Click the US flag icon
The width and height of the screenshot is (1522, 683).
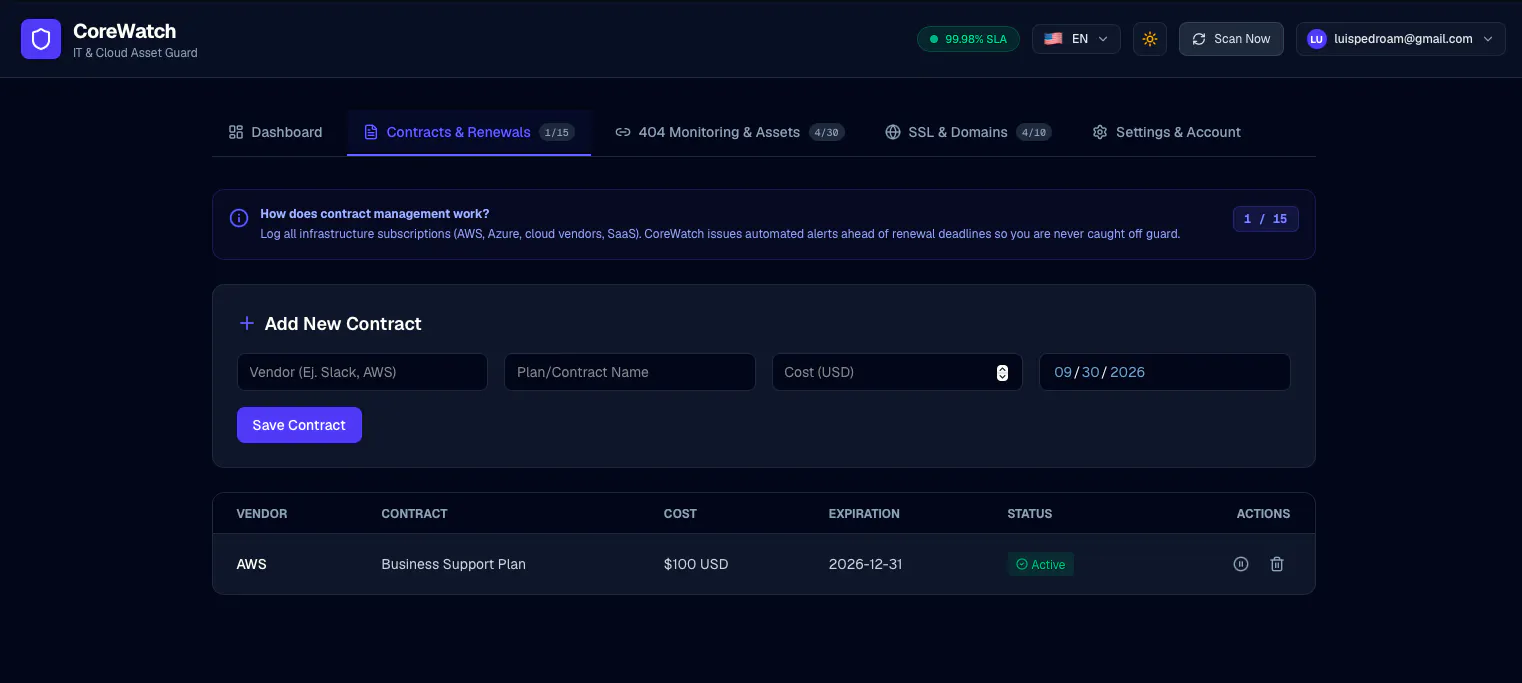[x=1053, y=39]
